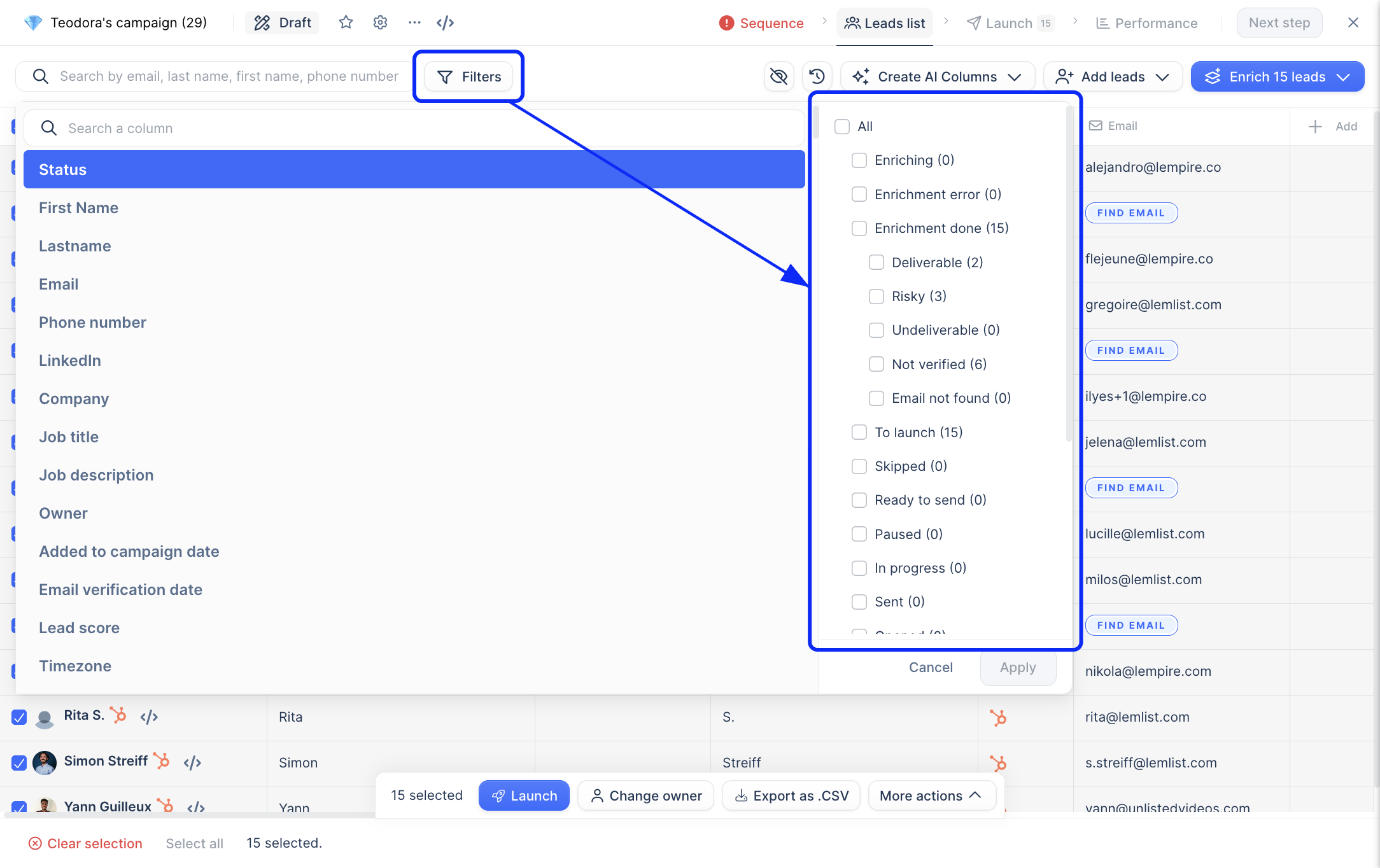
Task: Check the Risky (3) checkbox
Action: (877, 297)
